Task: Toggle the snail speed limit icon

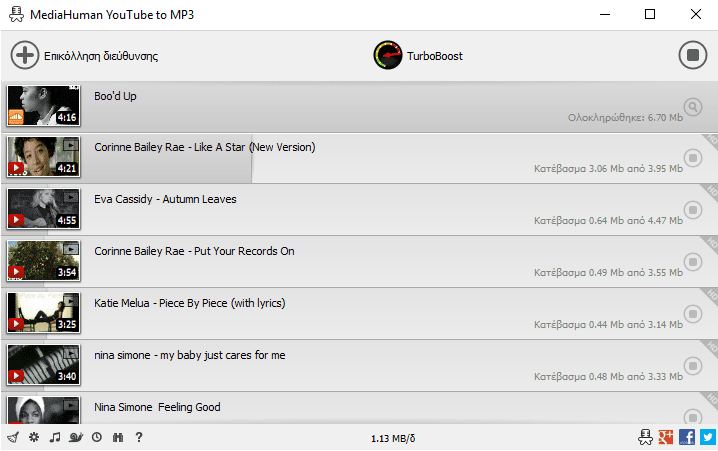Action: 76,437
